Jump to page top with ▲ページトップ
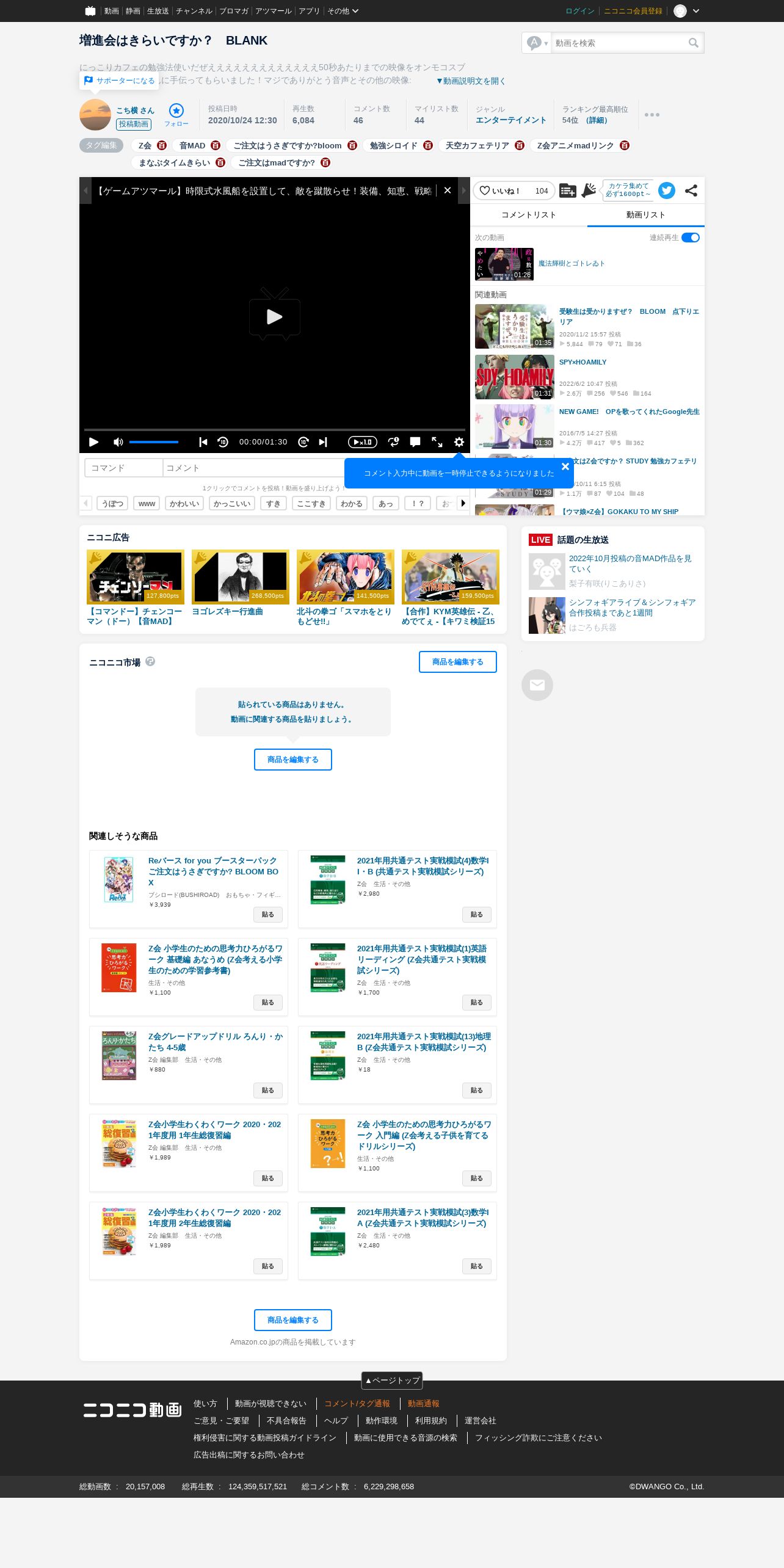The image size is (784, 1568). click(x=392, y=1380)
